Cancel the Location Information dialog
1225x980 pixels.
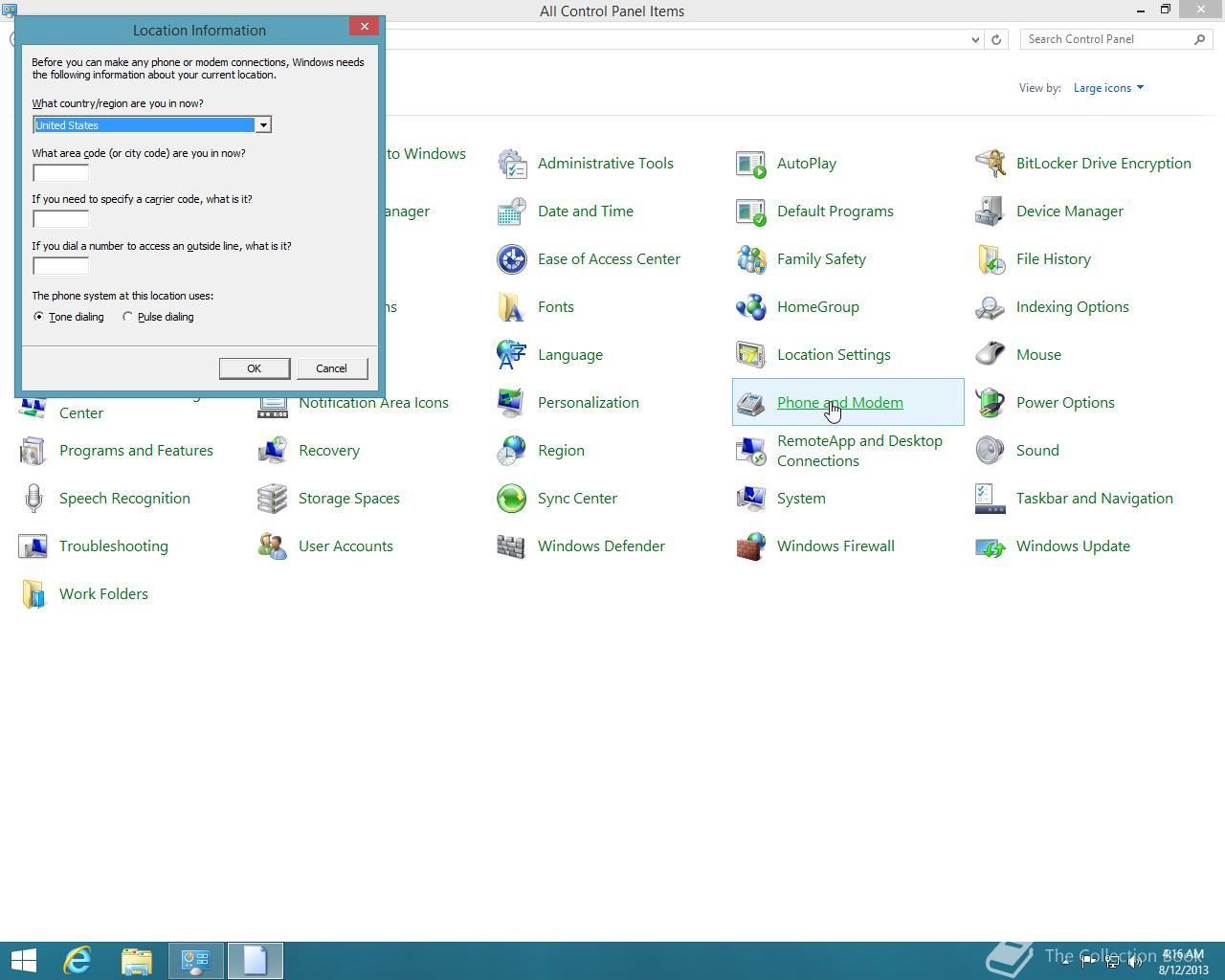click(332, 368)
